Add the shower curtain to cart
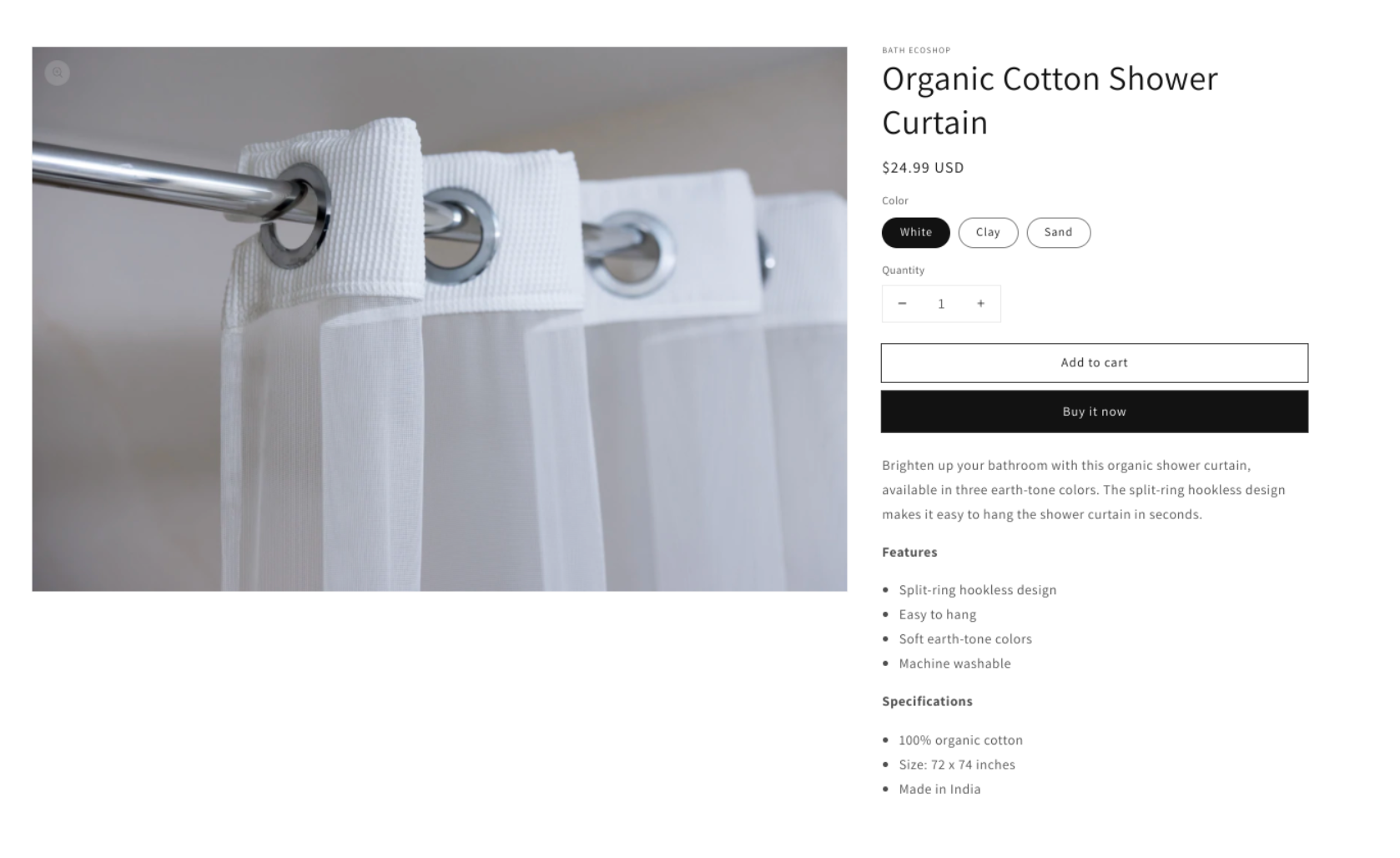 click(x=1094, y=363)
